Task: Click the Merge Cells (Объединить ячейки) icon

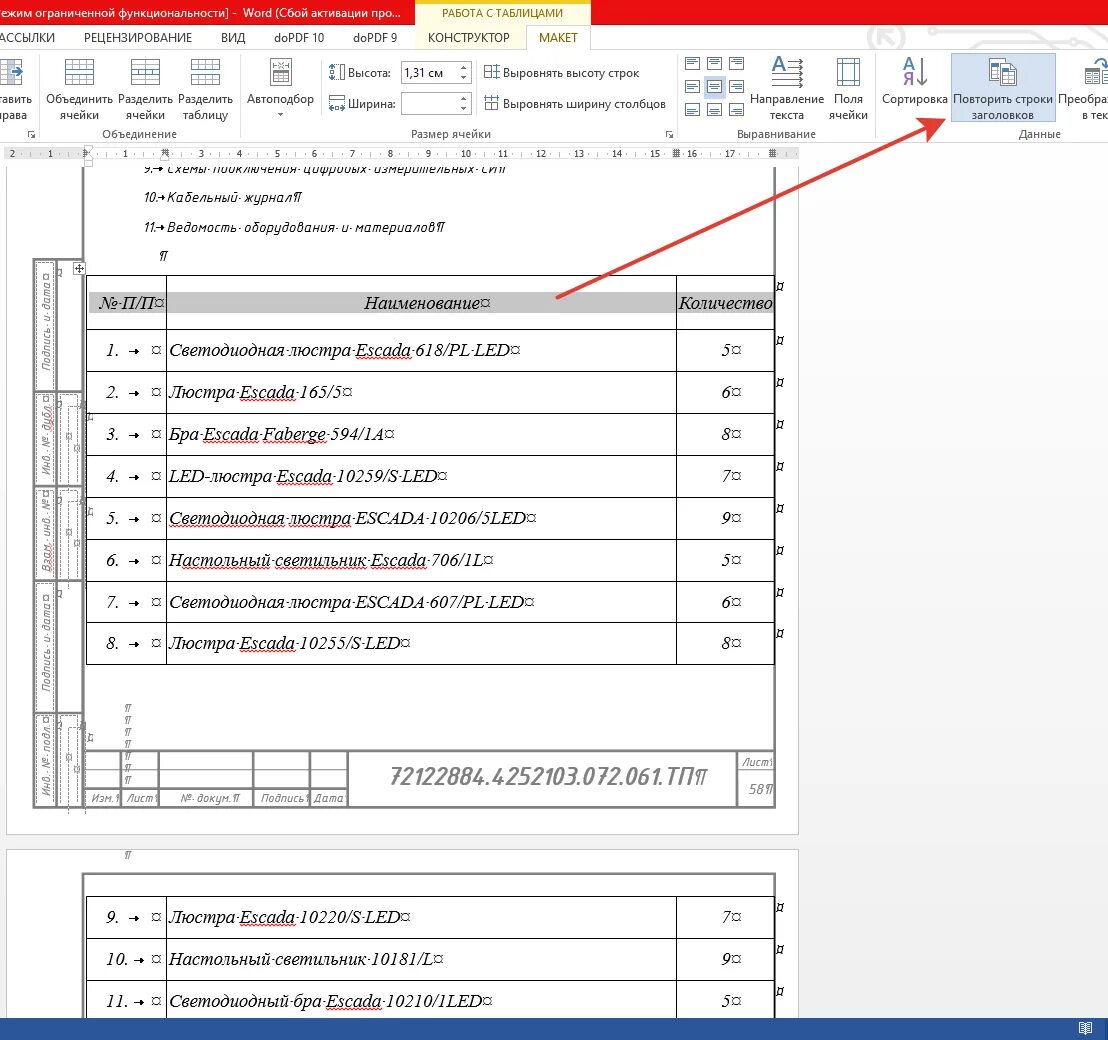Action: coord(79,72)
